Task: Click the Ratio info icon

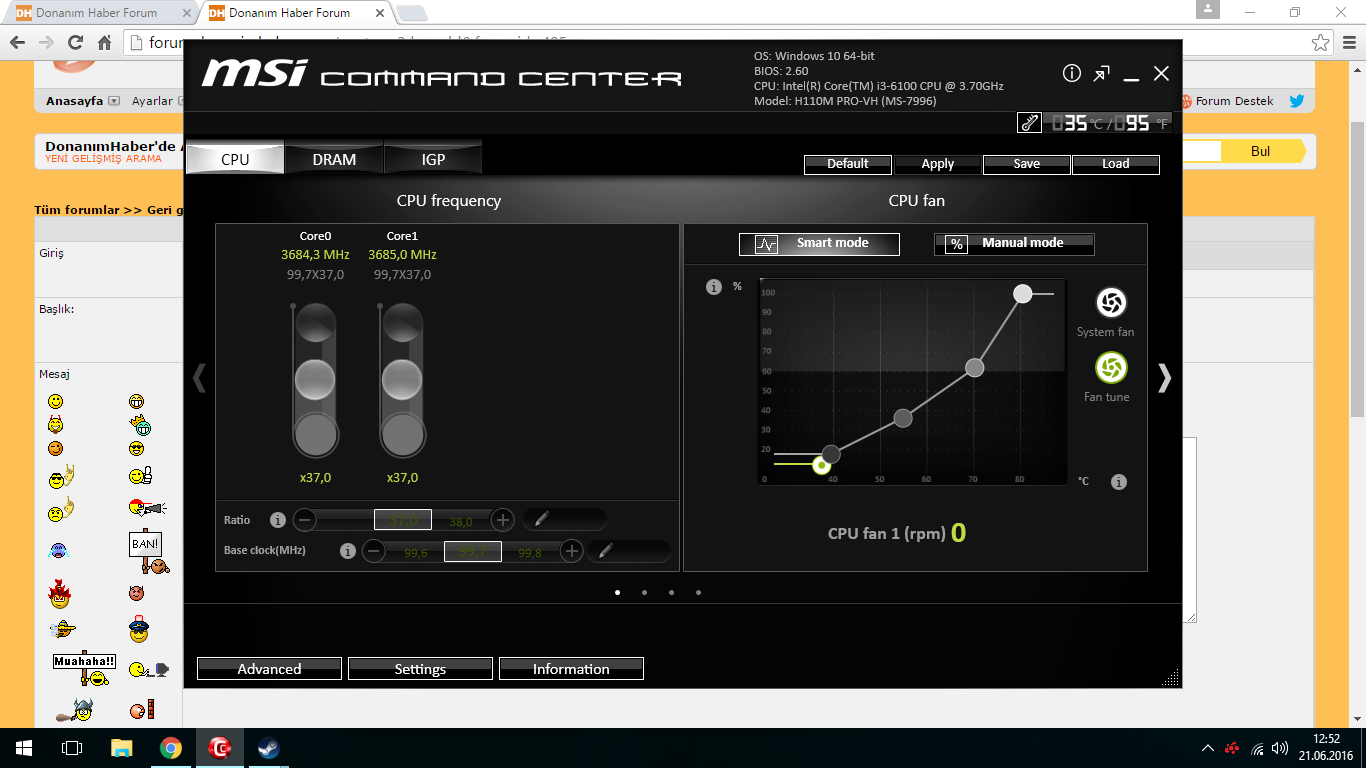Action: (278, 520)
